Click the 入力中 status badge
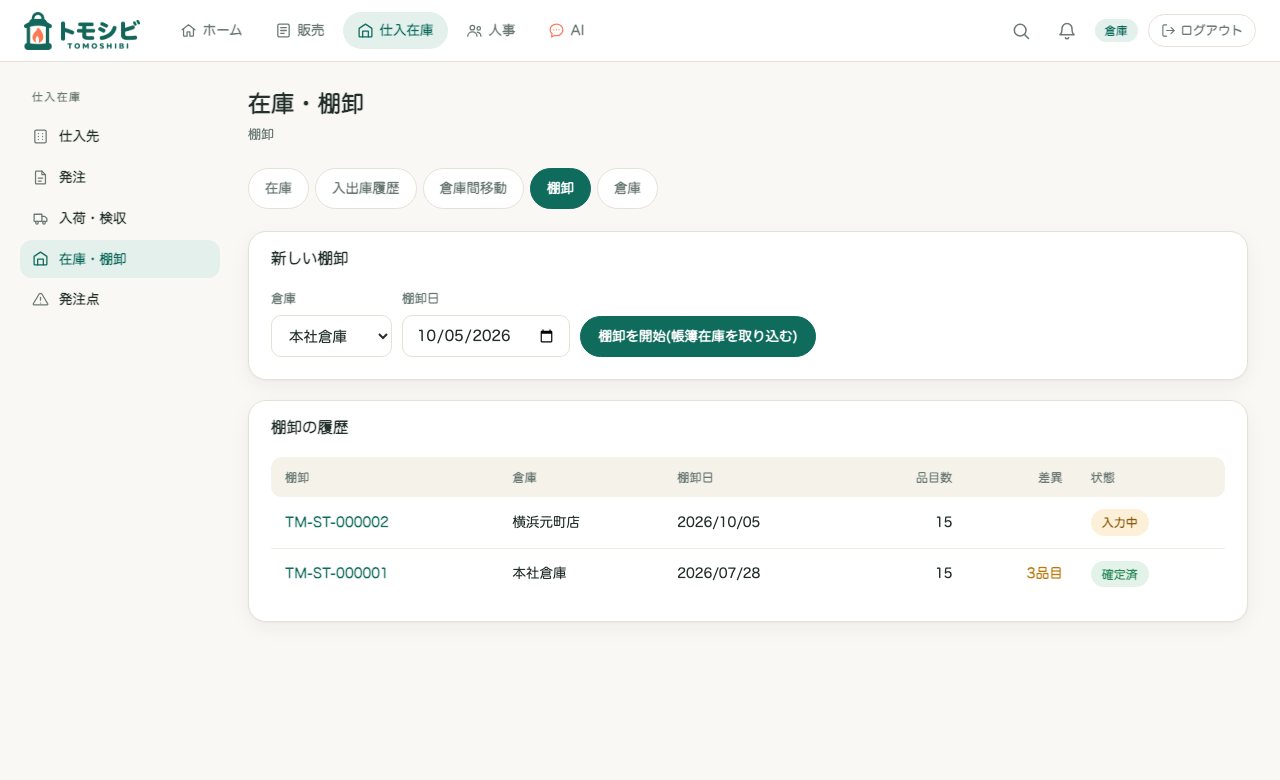 pos(1120,523)
